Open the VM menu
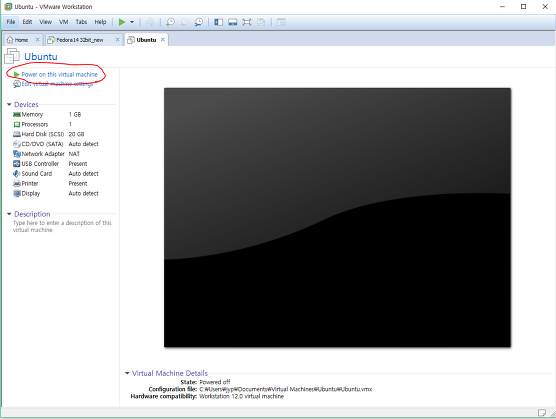 pos(63,22)
